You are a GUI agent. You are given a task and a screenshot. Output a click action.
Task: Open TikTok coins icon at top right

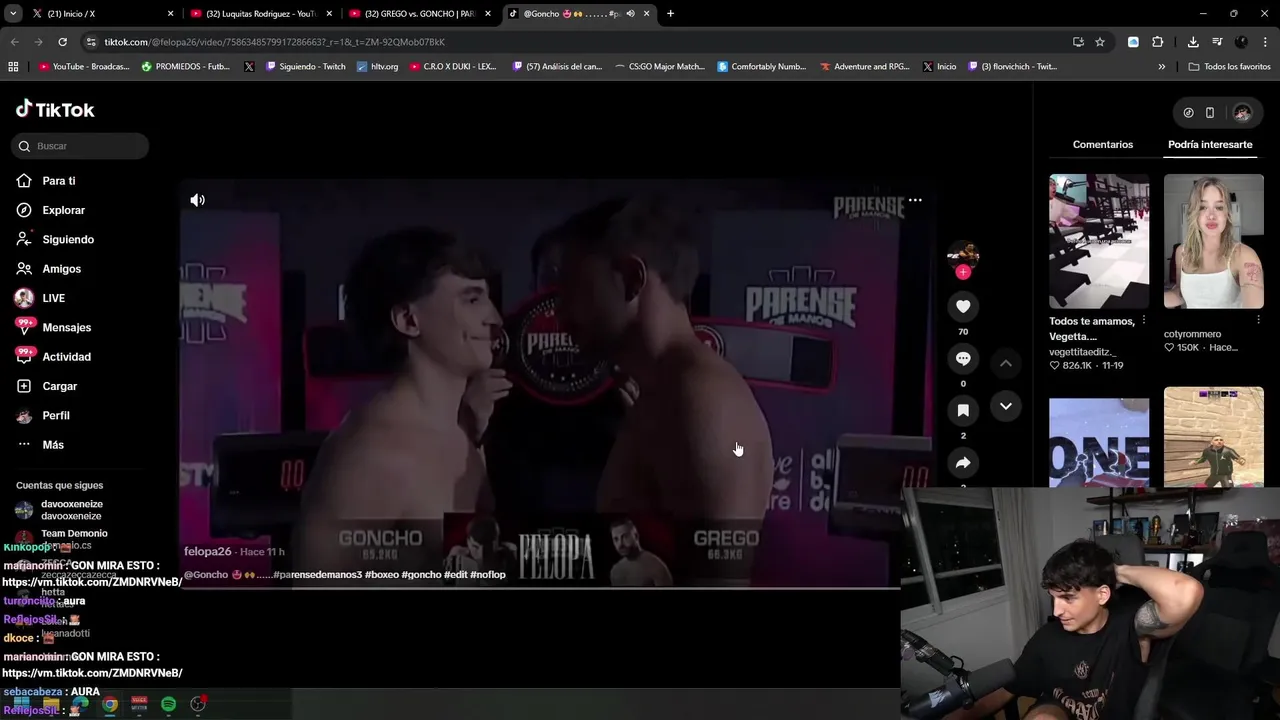pos(1188,113)
